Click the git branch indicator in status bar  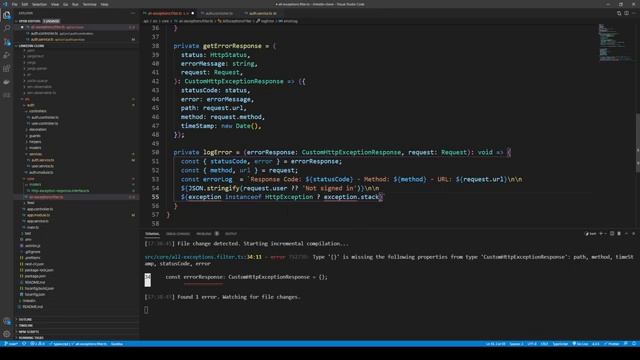click(x=11, y=344)
